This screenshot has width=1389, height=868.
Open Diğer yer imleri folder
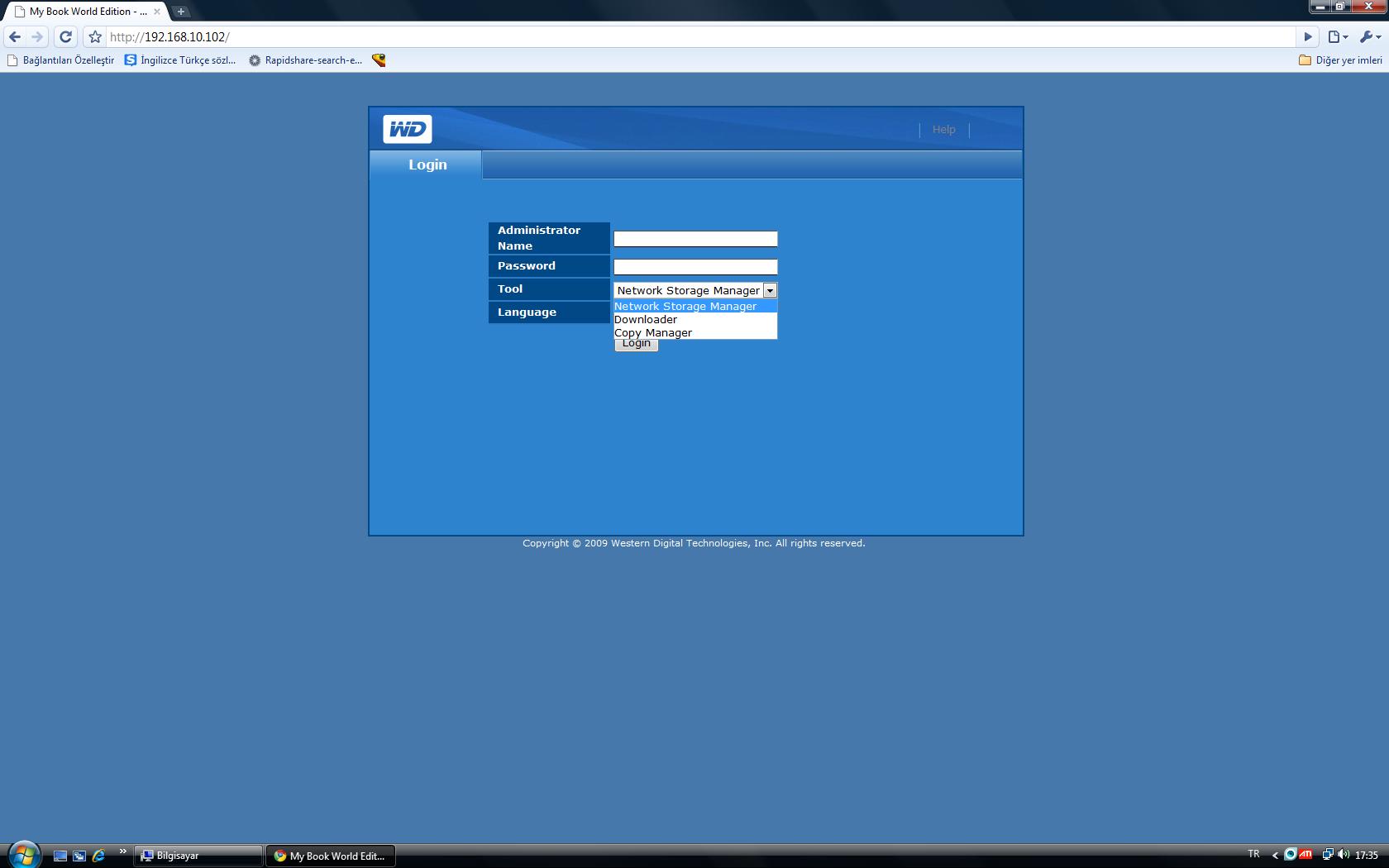coord(1340,60)
